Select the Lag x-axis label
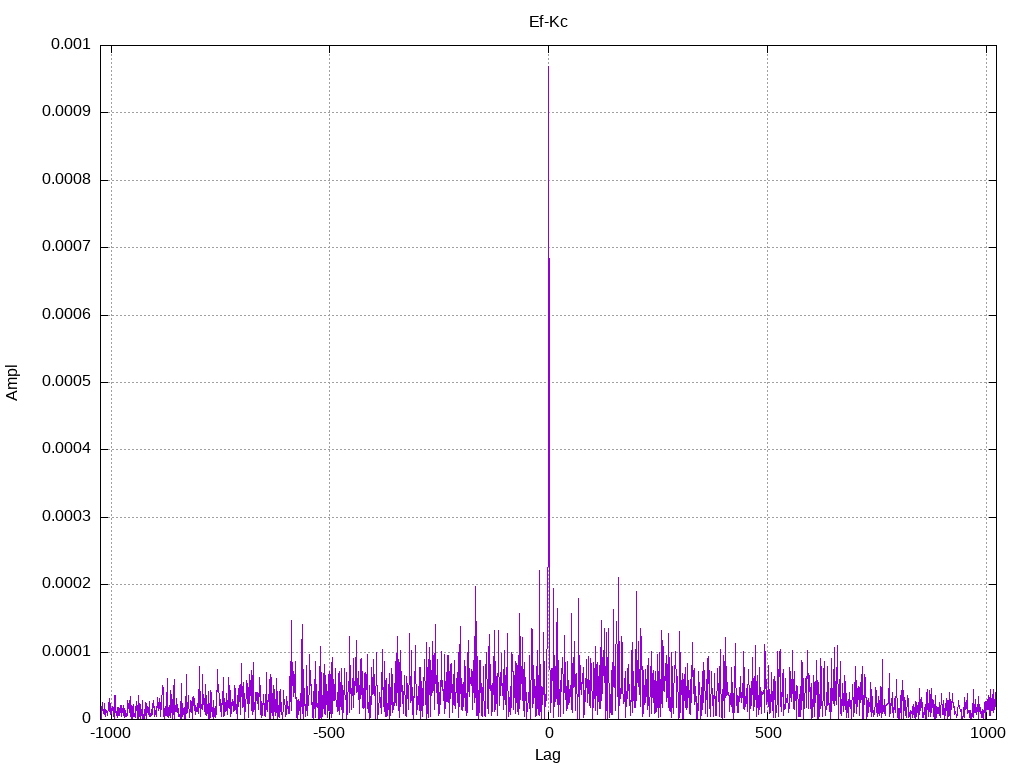The image size is (1024, 768). (548, 755)
